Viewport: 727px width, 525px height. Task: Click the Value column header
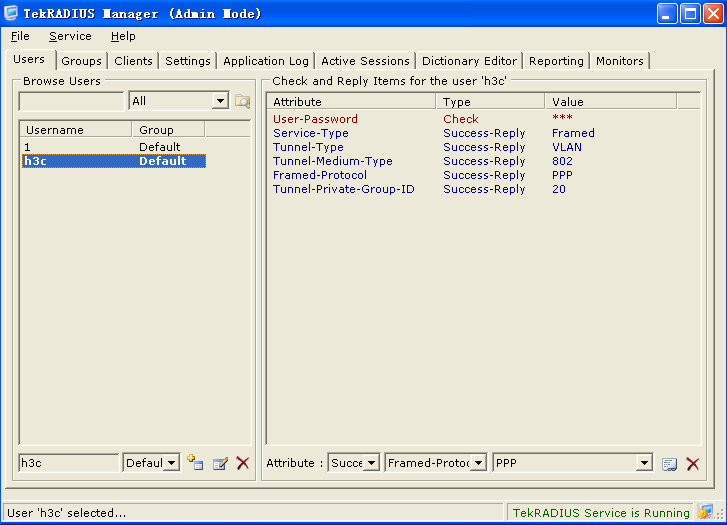pos(611,102)
